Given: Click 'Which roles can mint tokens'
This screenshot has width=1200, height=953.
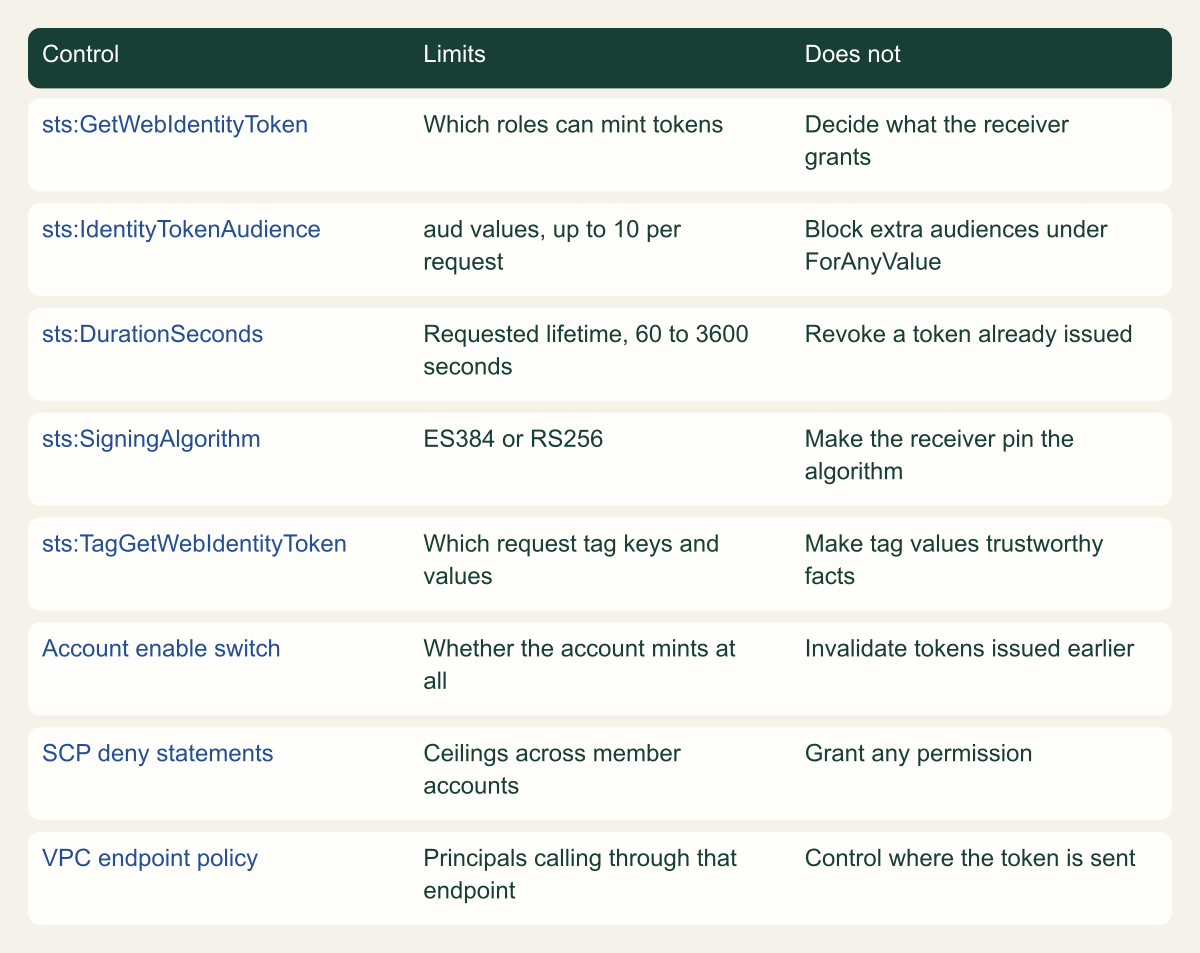Looking at the screenshot, I should coord(574,125).
